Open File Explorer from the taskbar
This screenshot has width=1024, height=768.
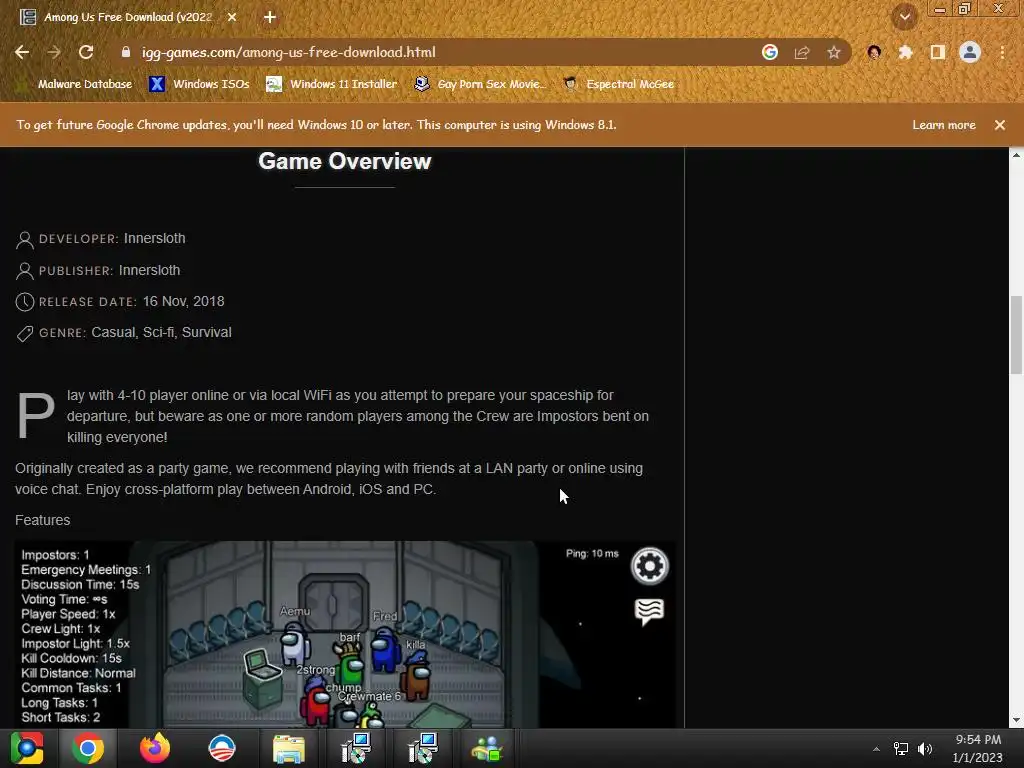(288, 748)
